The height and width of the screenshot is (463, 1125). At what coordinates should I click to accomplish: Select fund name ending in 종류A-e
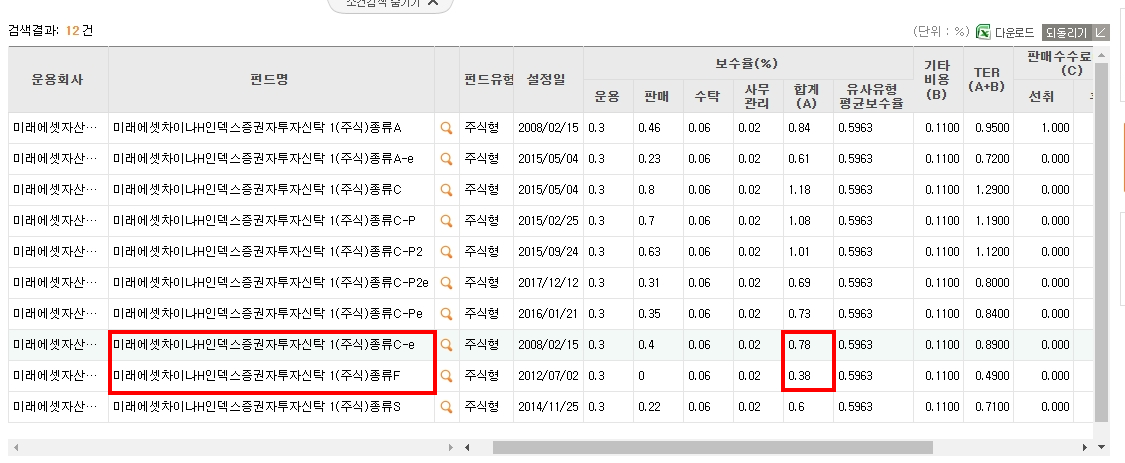coord(263,159)
